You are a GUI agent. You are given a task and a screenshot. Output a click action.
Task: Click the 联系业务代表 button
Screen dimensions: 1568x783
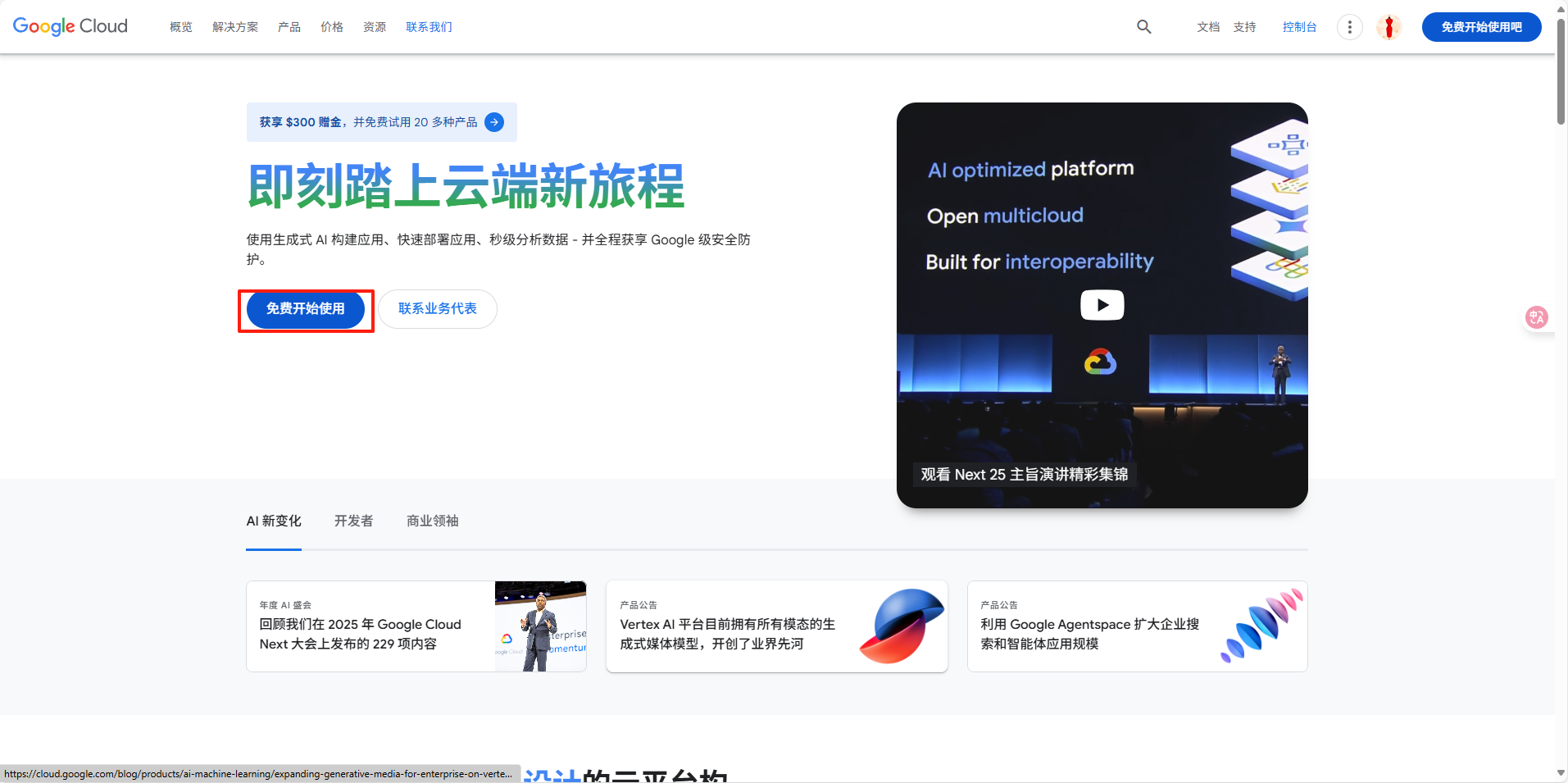pos(438,309)
